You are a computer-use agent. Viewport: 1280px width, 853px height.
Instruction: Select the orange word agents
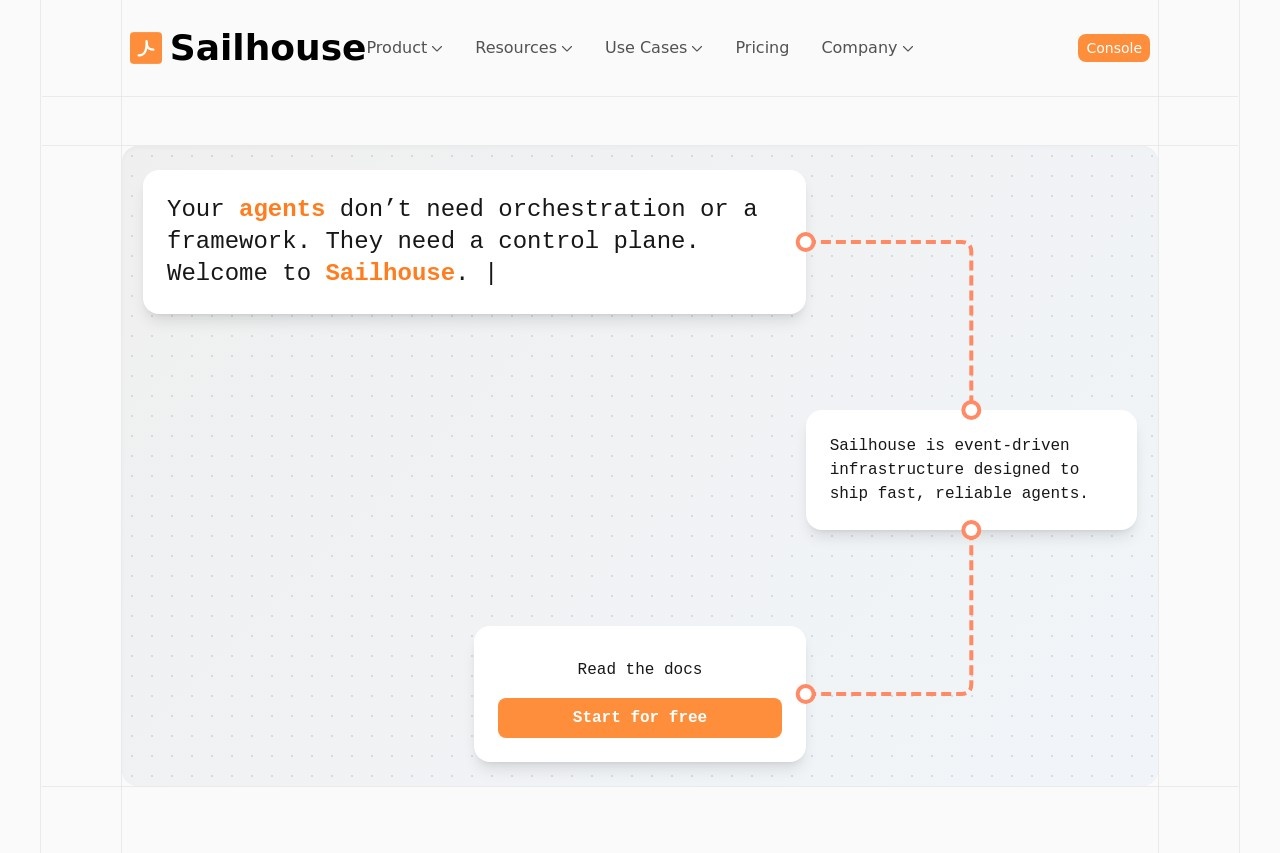(282, 209)
